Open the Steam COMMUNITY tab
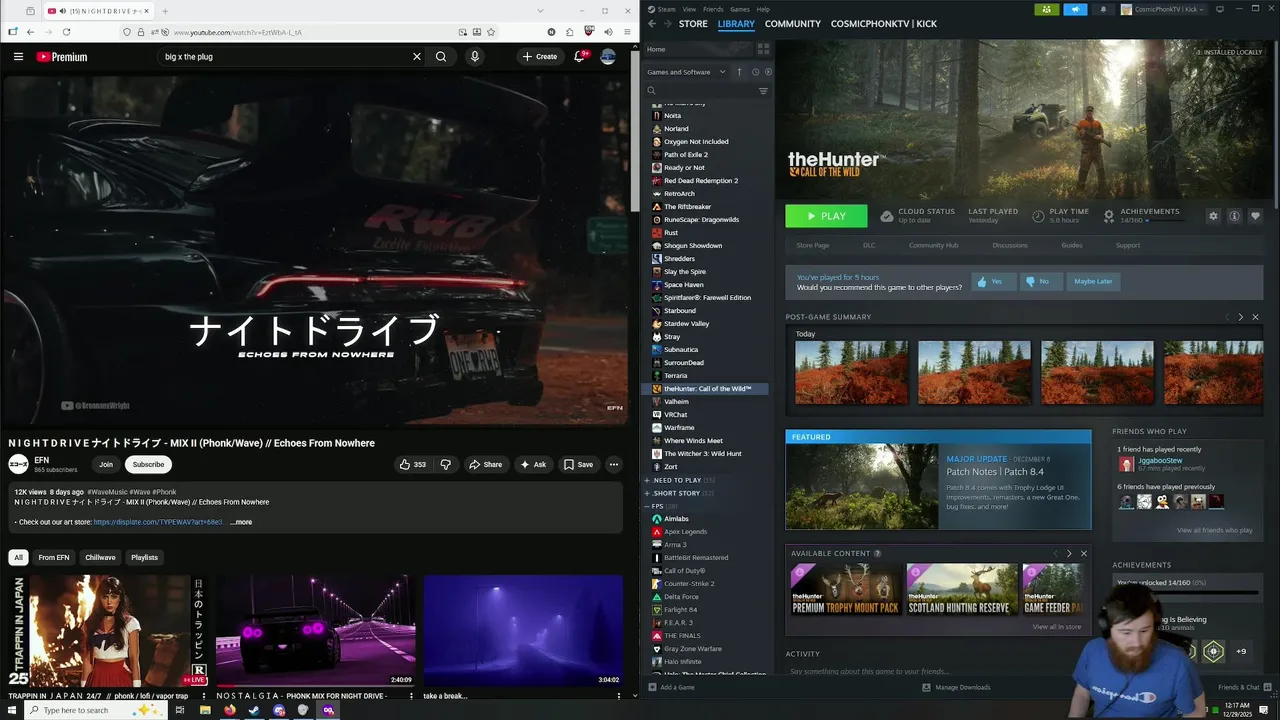1280x720 pixels. [x=793, y=24]
